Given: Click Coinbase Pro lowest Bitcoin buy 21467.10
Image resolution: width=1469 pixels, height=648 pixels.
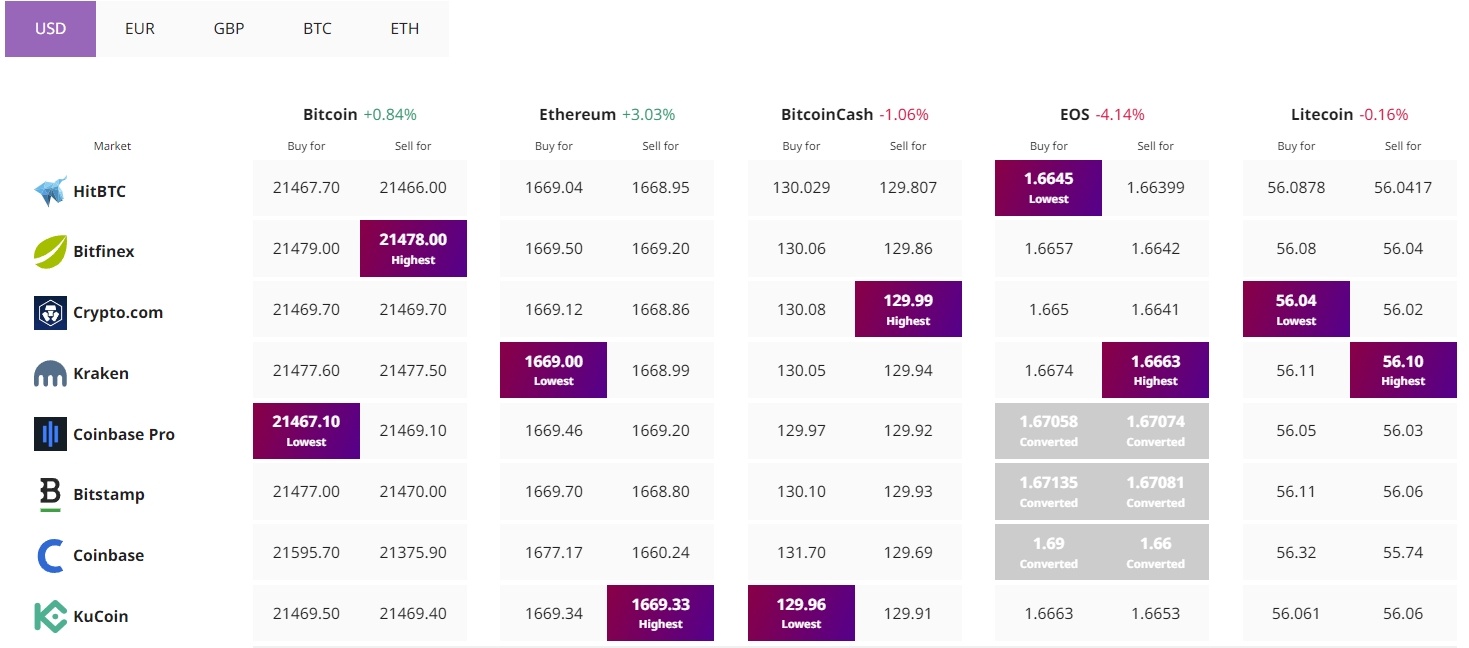Looking at the screenshot, I should click(x=306, y=431).
